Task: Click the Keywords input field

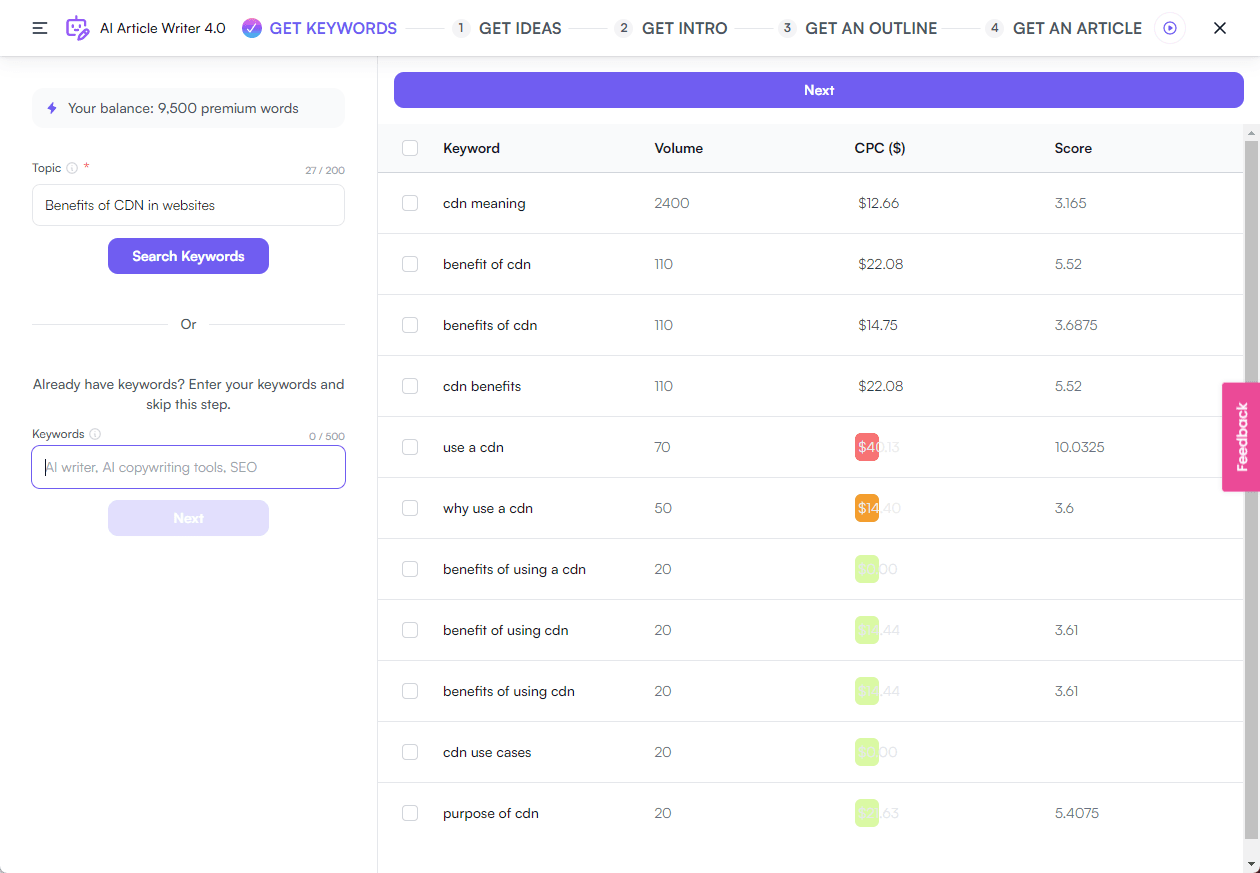Action: tap(188, 467)
